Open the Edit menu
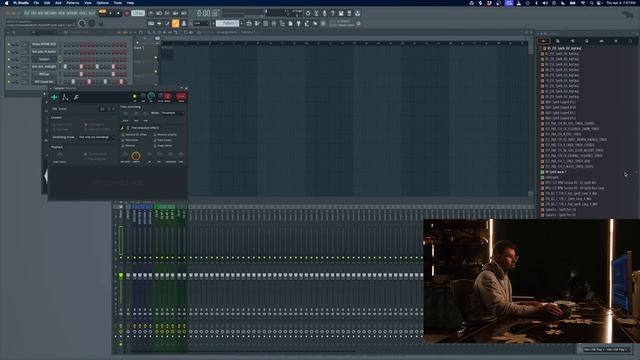 coord(47,3)
